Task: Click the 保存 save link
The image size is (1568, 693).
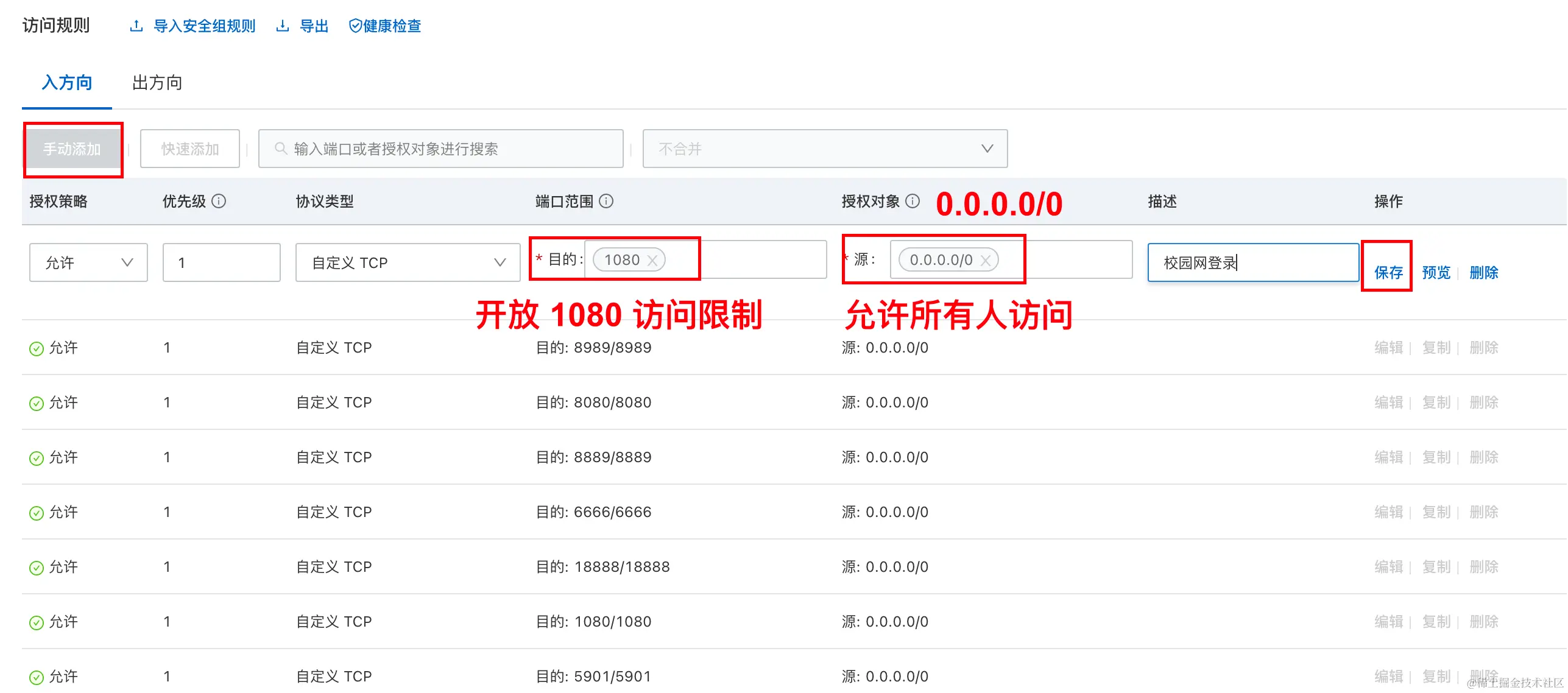Action: (x=1388, y=272)
